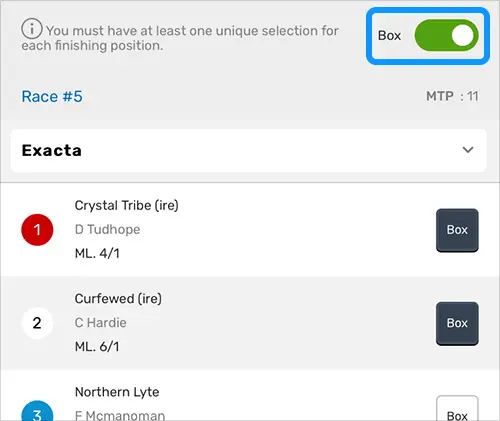Click the MTP : 11 indicator
The height and width of the screenshot is (421, 500).
coord(452,96)
